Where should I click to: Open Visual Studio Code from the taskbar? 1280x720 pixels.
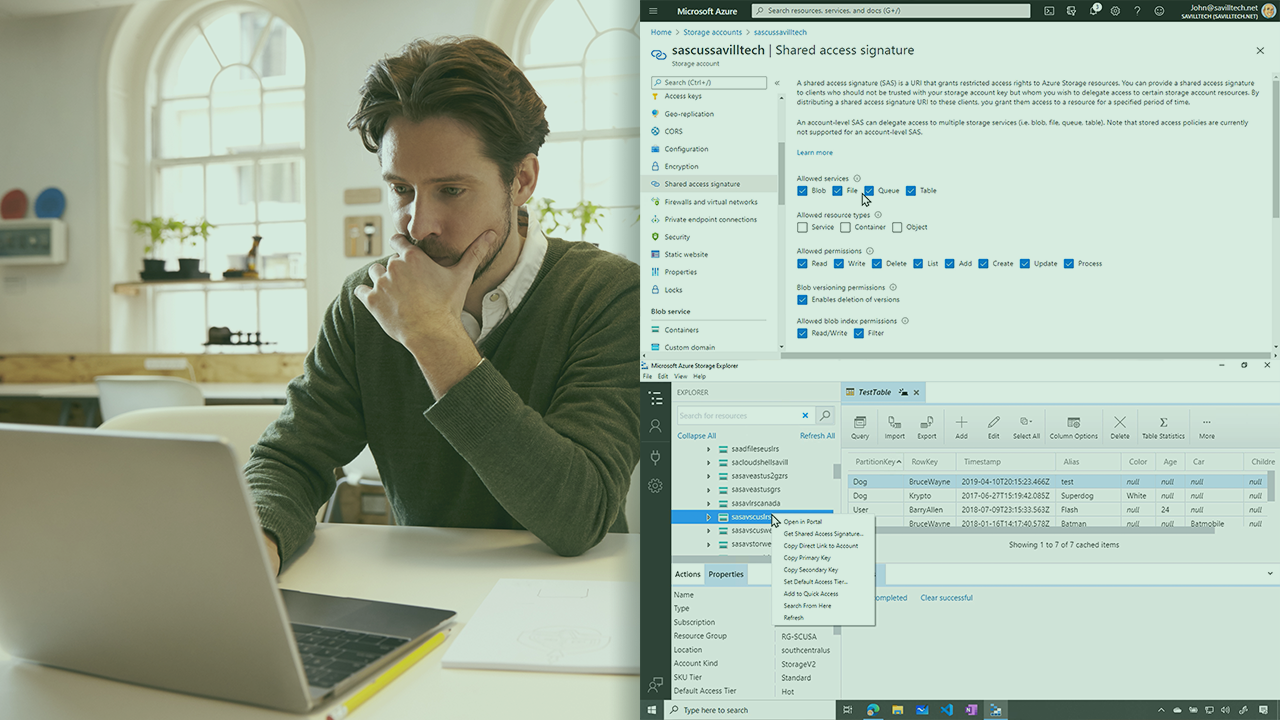coord(946,710)
